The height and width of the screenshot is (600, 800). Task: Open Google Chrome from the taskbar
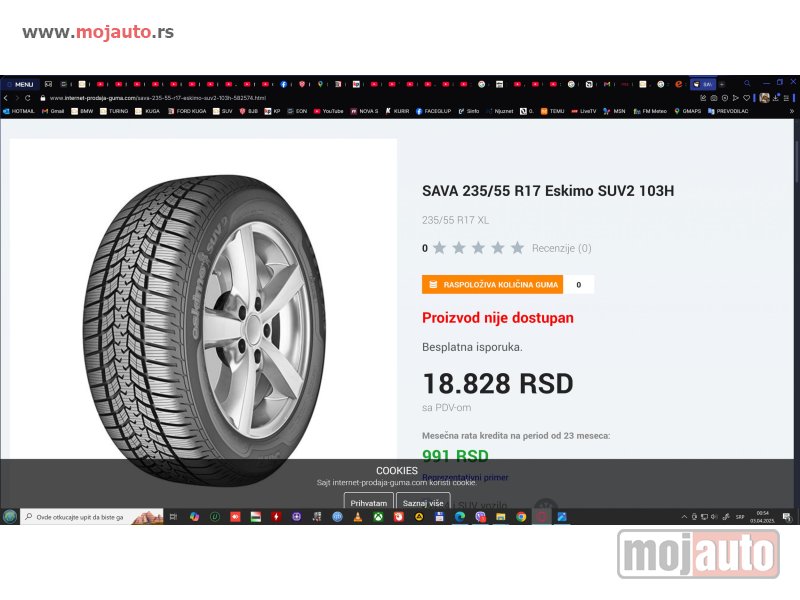(x=521, y=517)
